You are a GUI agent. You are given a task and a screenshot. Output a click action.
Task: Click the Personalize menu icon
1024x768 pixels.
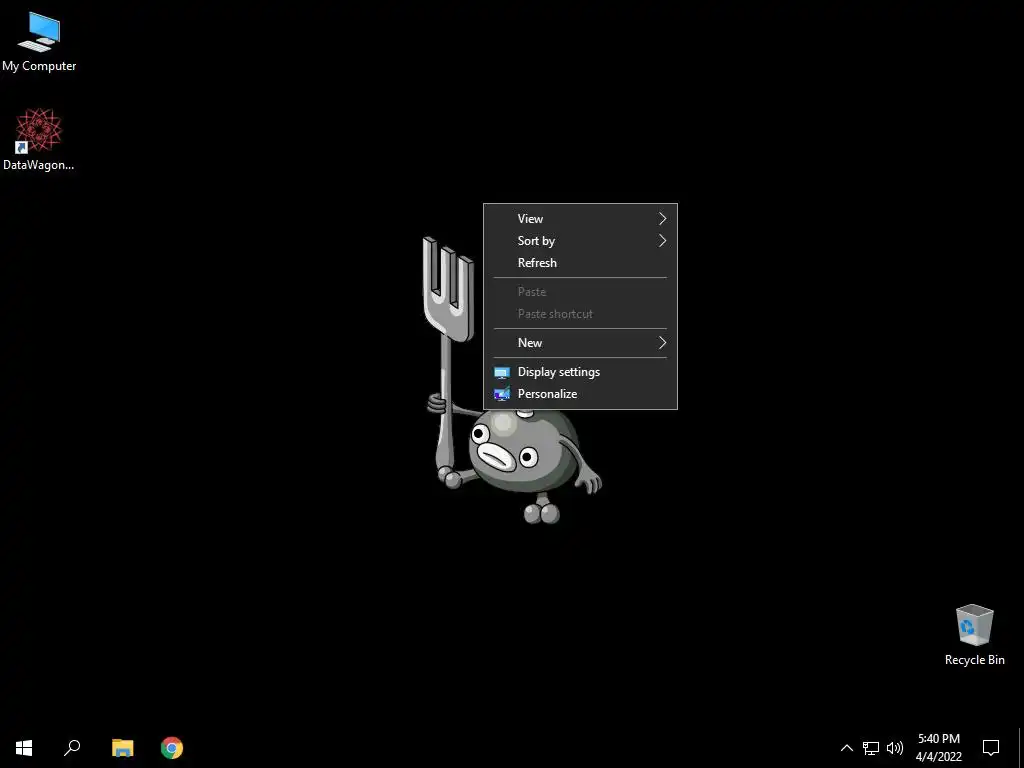tap(502, 394)
